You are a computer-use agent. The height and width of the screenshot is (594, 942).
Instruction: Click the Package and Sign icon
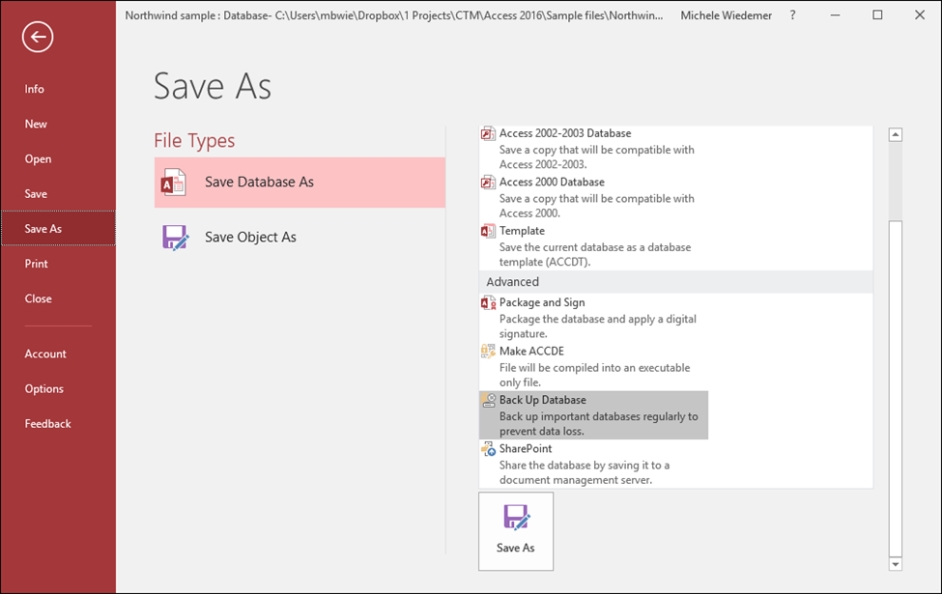point(488,303)
